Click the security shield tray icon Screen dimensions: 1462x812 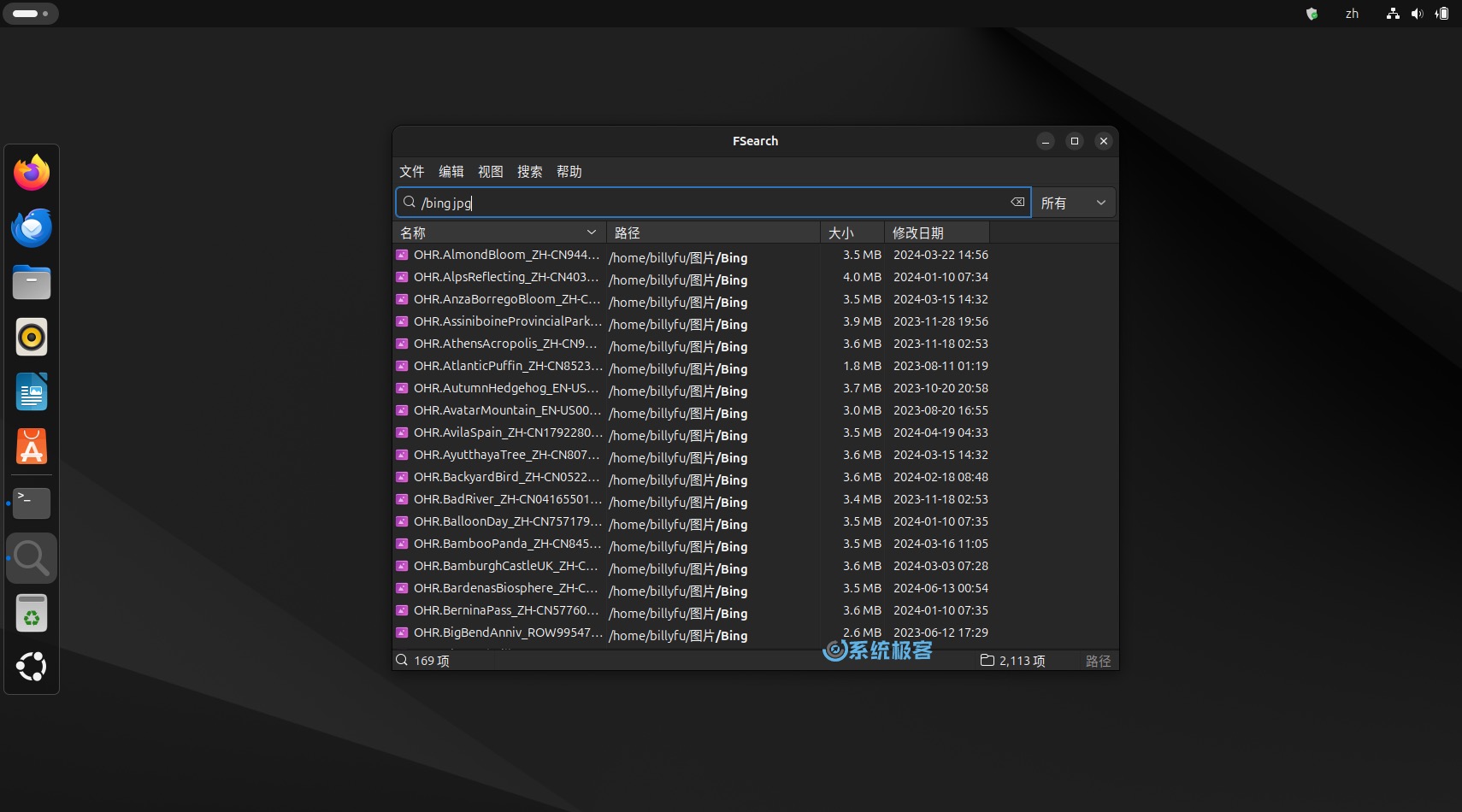tap(1312, 14)
